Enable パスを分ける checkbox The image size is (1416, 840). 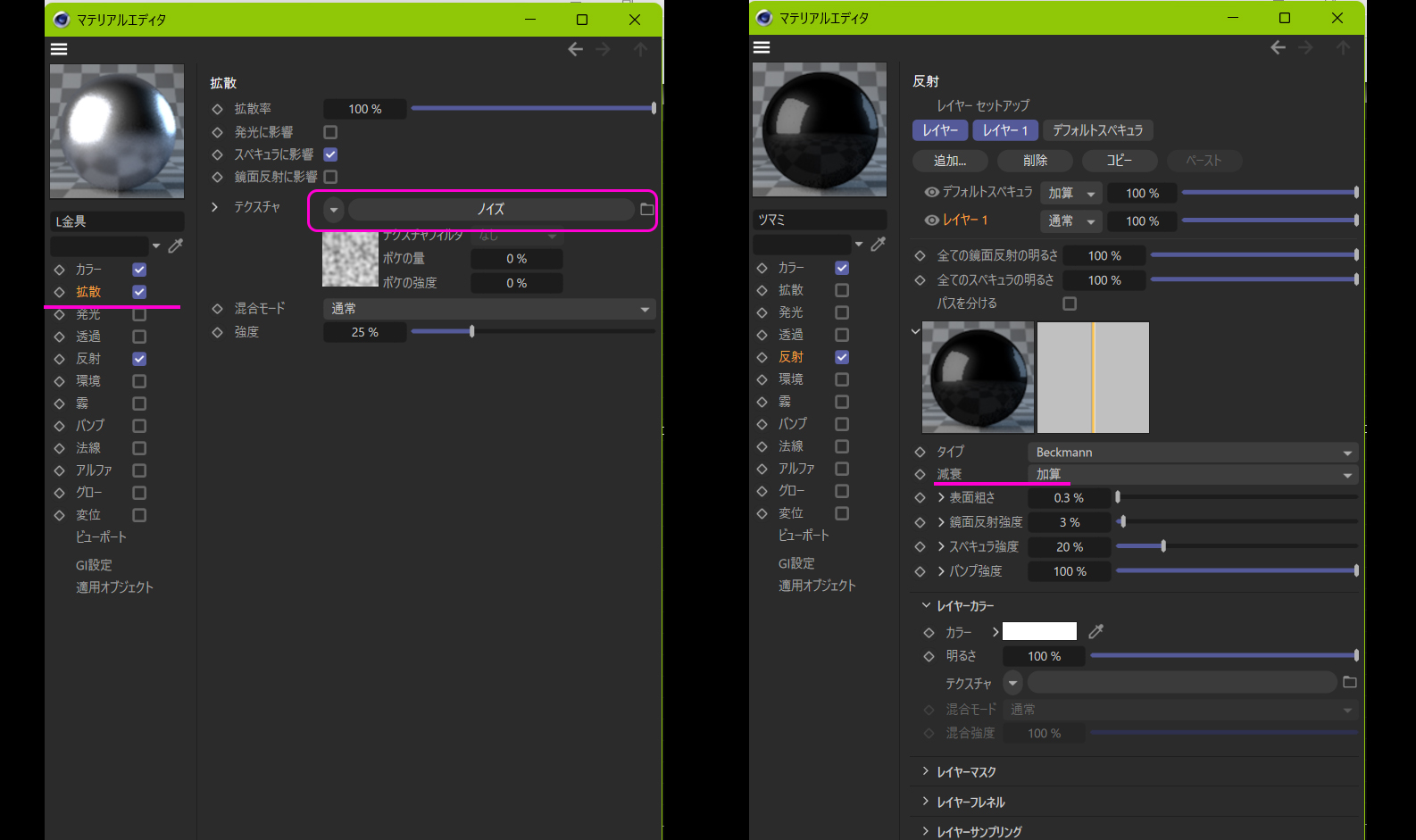[x=1070, y=304]
